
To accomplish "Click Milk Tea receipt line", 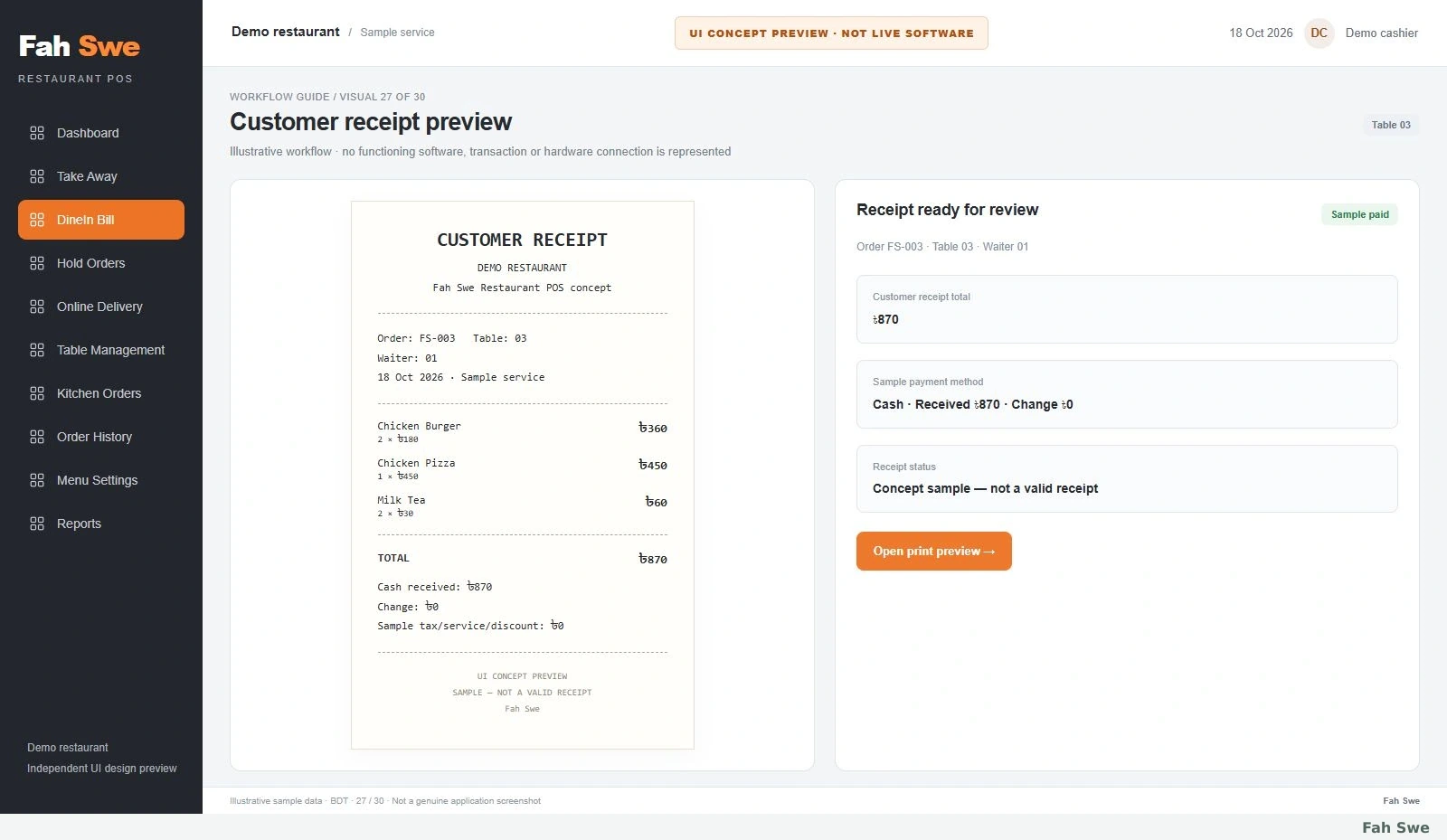I will point(522,506).
